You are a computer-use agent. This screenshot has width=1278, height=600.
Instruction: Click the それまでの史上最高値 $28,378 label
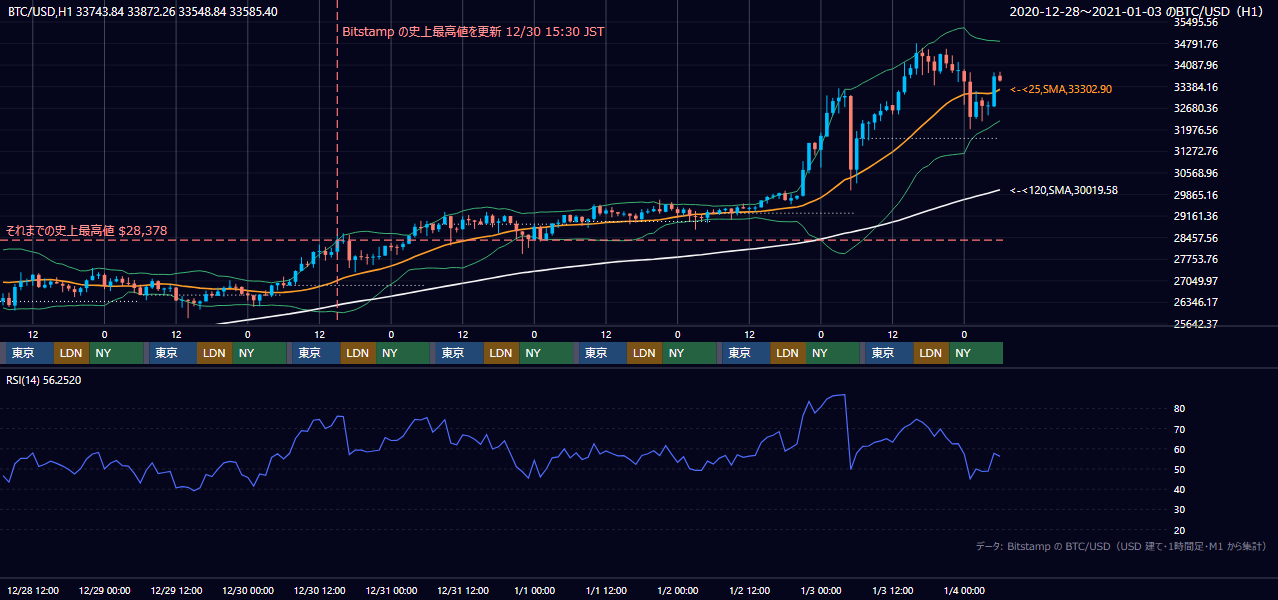(86, 231)
